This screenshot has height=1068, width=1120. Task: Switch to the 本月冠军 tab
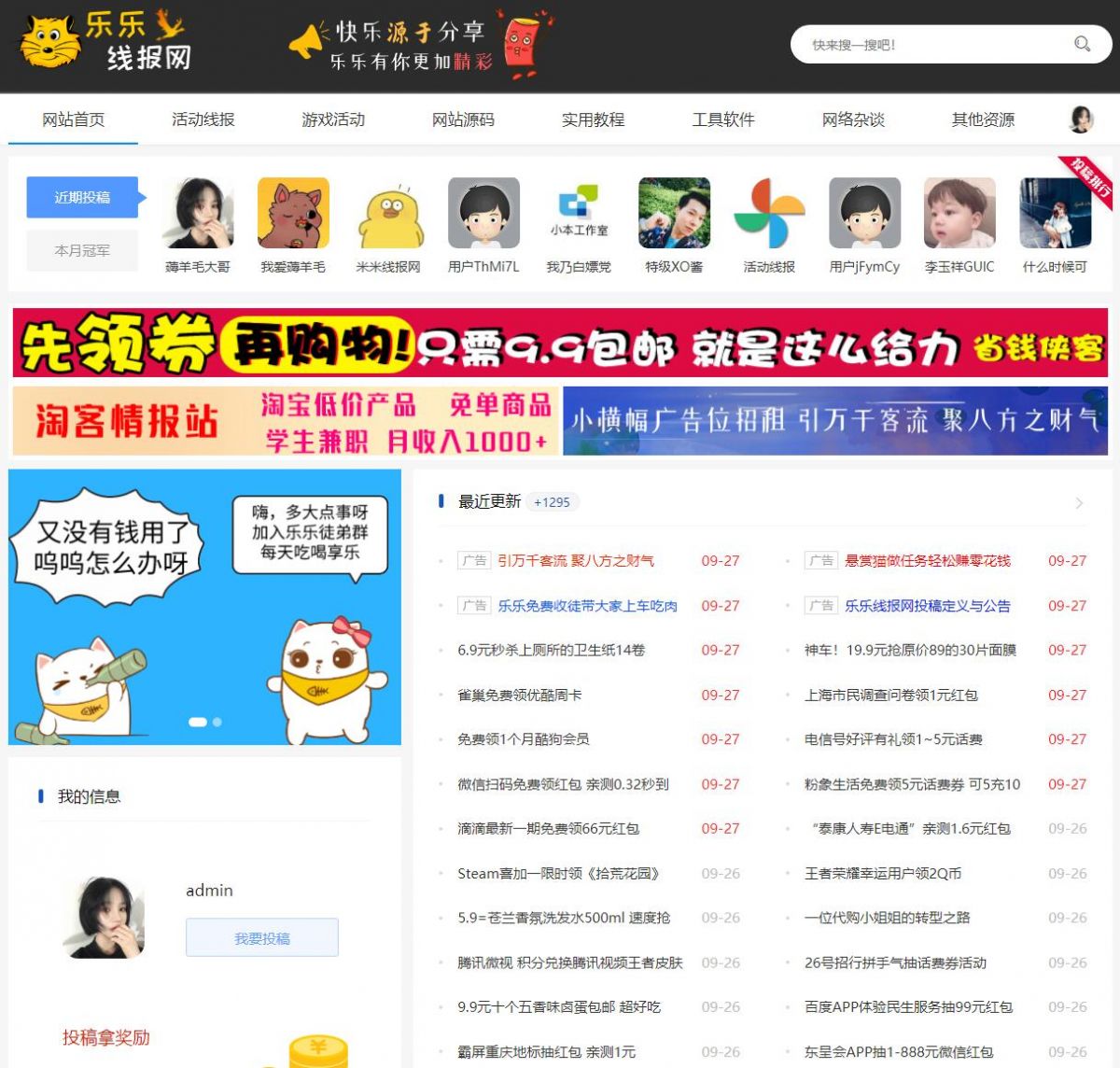(x=81, y=250)
